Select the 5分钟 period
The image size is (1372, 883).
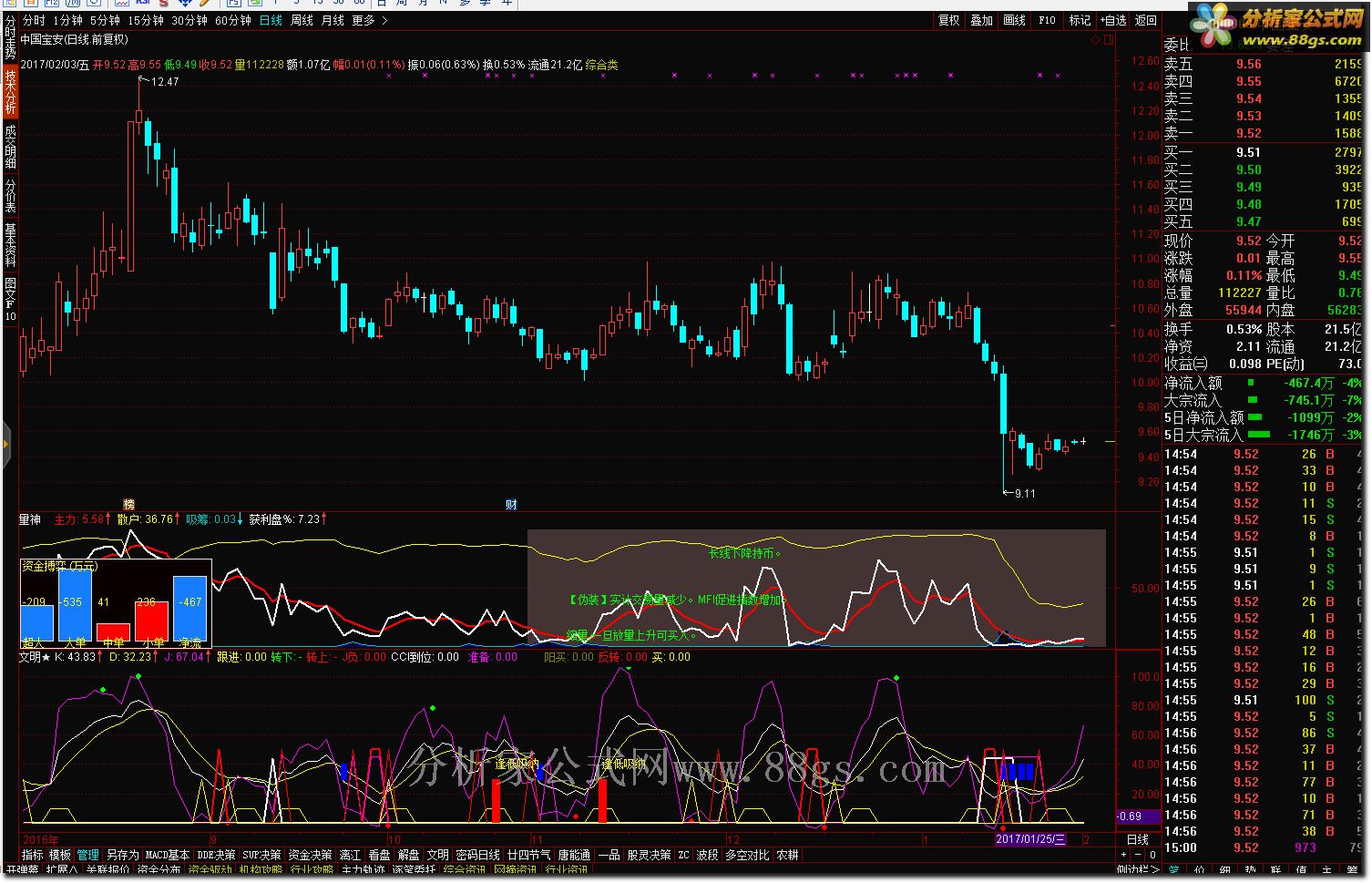[105, 20]
